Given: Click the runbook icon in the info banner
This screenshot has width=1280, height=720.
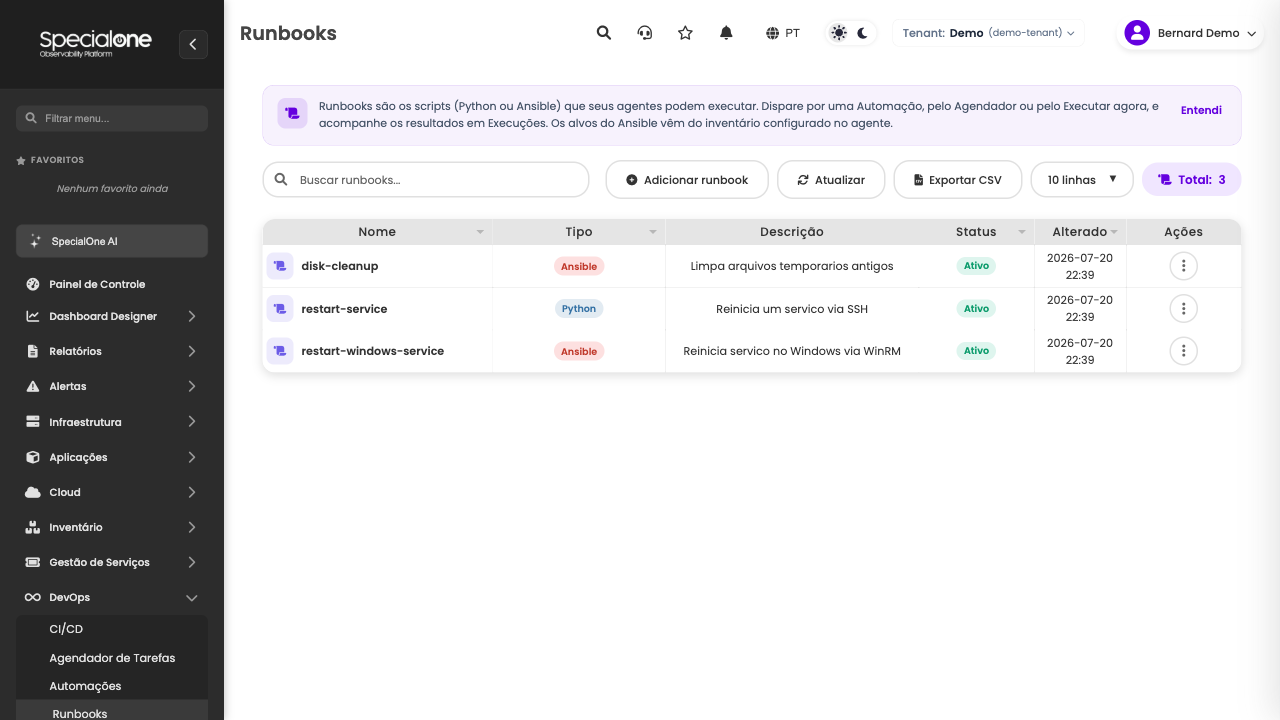Looking at the screenshot, I should click(x=292, y=114).
